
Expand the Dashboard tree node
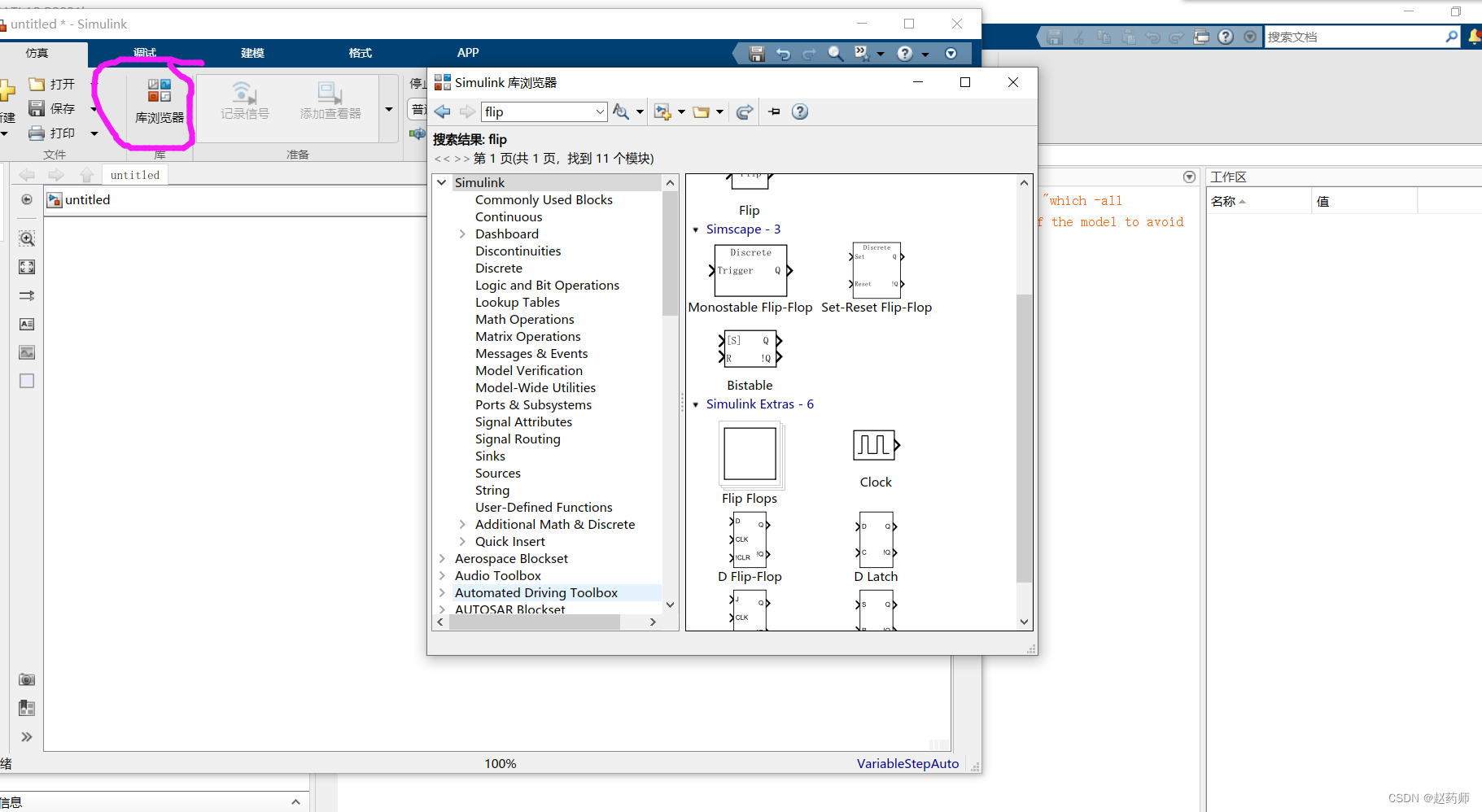point(462,234)
